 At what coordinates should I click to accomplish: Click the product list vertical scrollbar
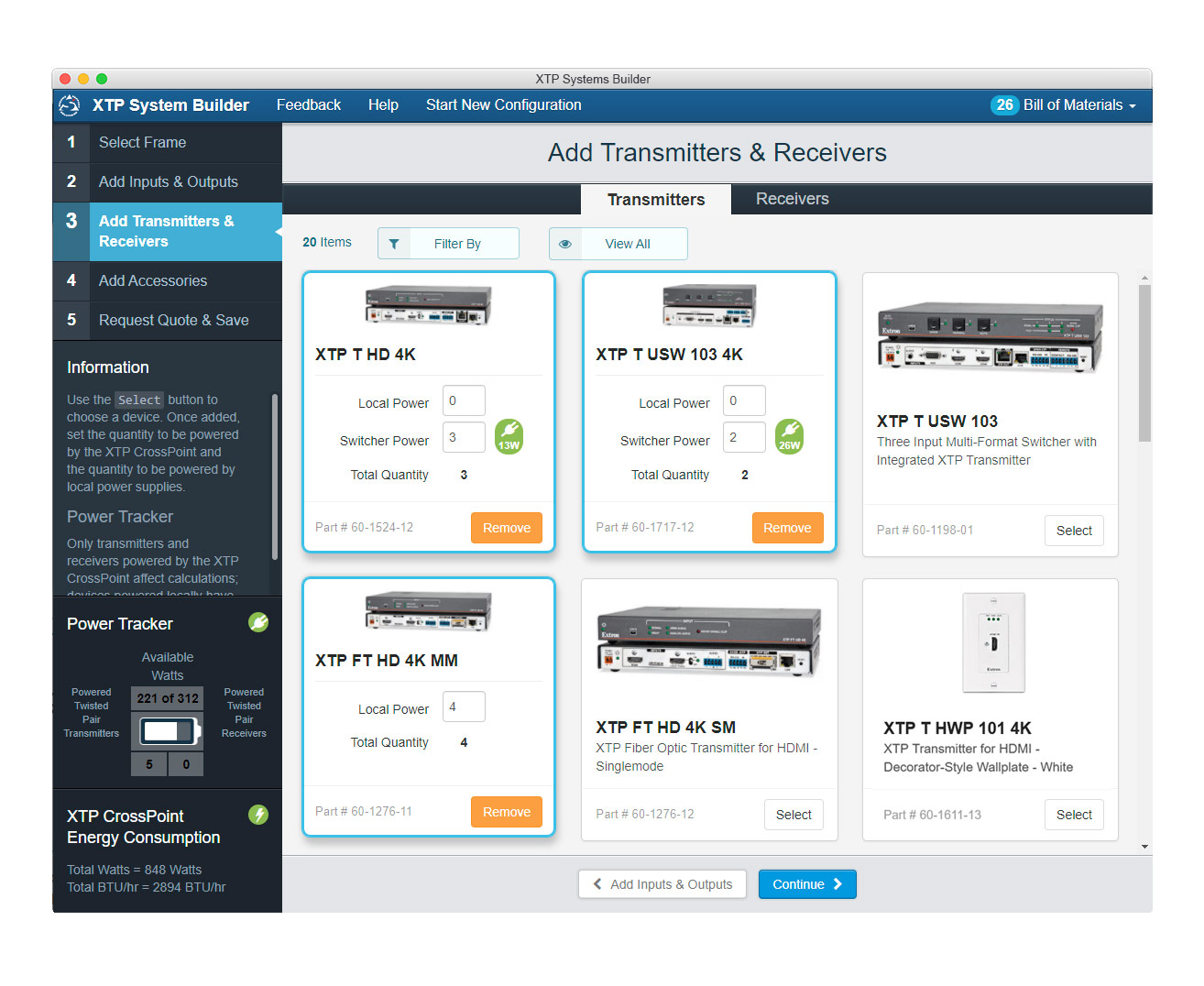(x=1144, y=363)
